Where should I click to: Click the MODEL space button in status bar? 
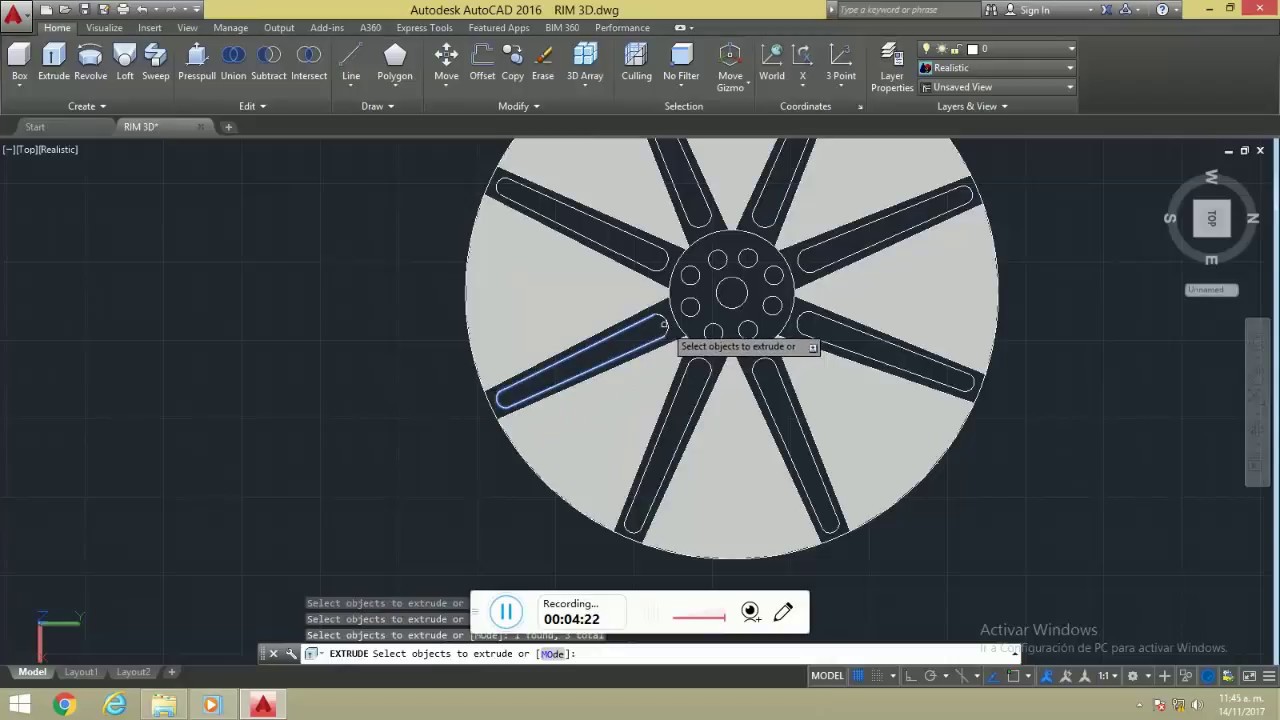(827, 676)
